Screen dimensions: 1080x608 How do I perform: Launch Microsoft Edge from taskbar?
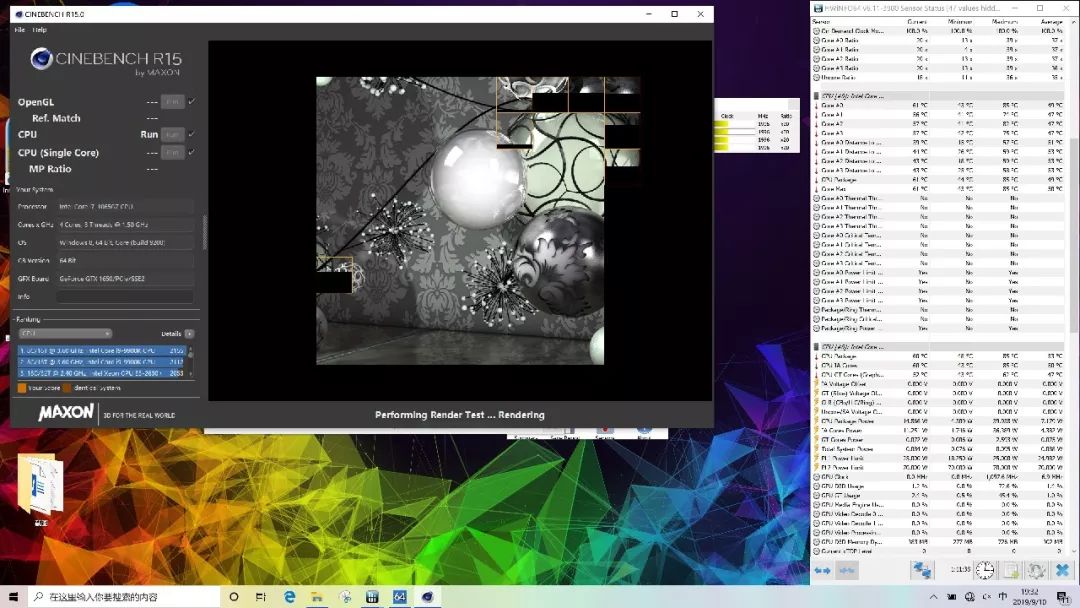289,596
